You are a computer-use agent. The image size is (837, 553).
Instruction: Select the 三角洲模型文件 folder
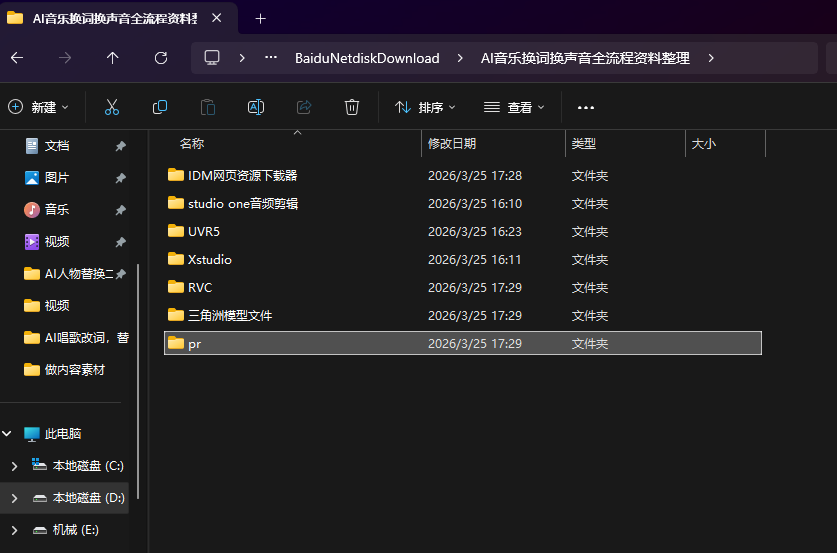pyautogui.click(x=230, y=315)
